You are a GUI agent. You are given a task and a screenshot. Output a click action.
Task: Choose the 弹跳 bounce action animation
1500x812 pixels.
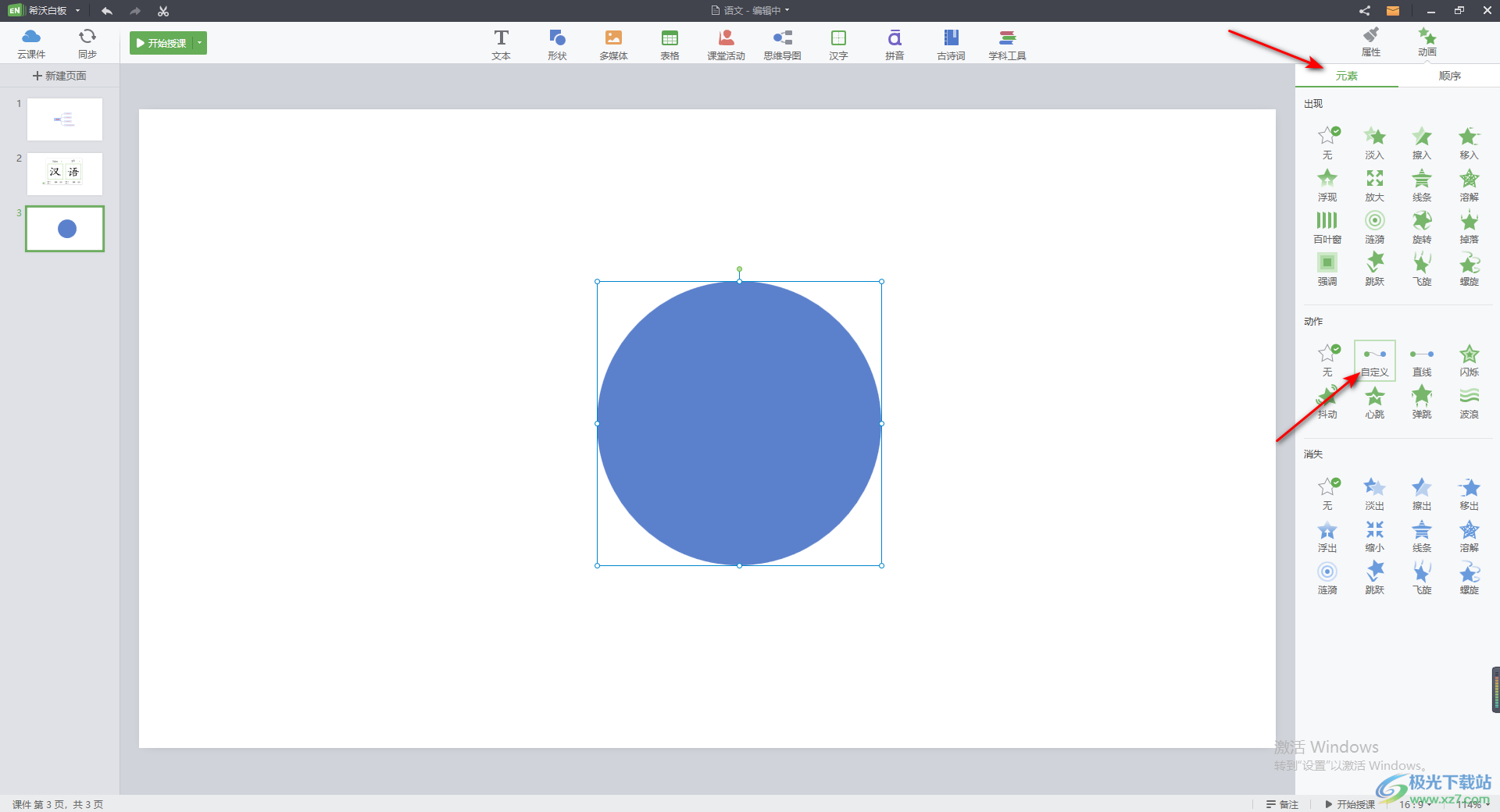[1422, 403]
